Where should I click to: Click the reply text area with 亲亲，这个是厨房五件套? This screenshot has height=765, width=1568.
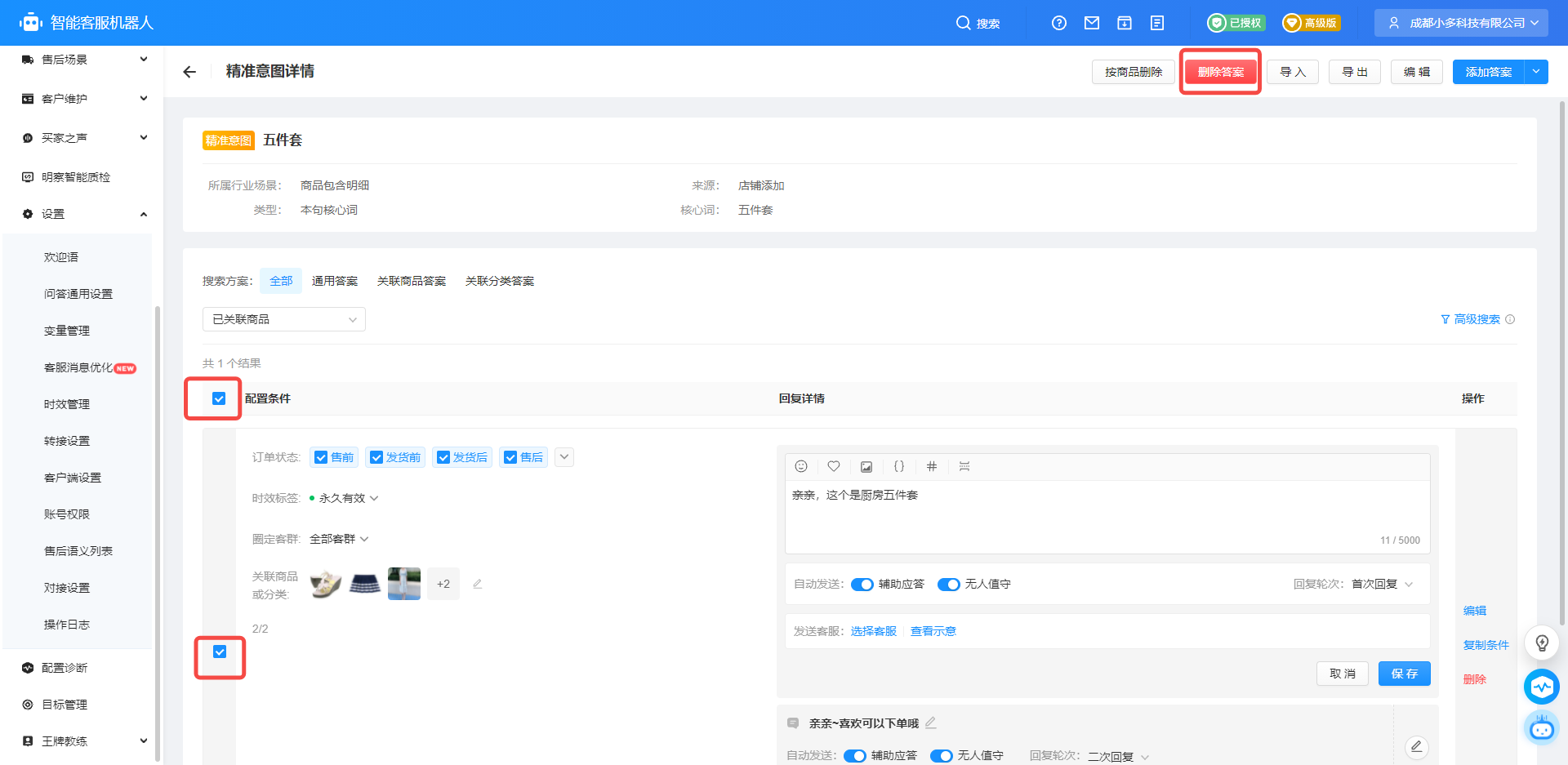tap(1107, 516)
